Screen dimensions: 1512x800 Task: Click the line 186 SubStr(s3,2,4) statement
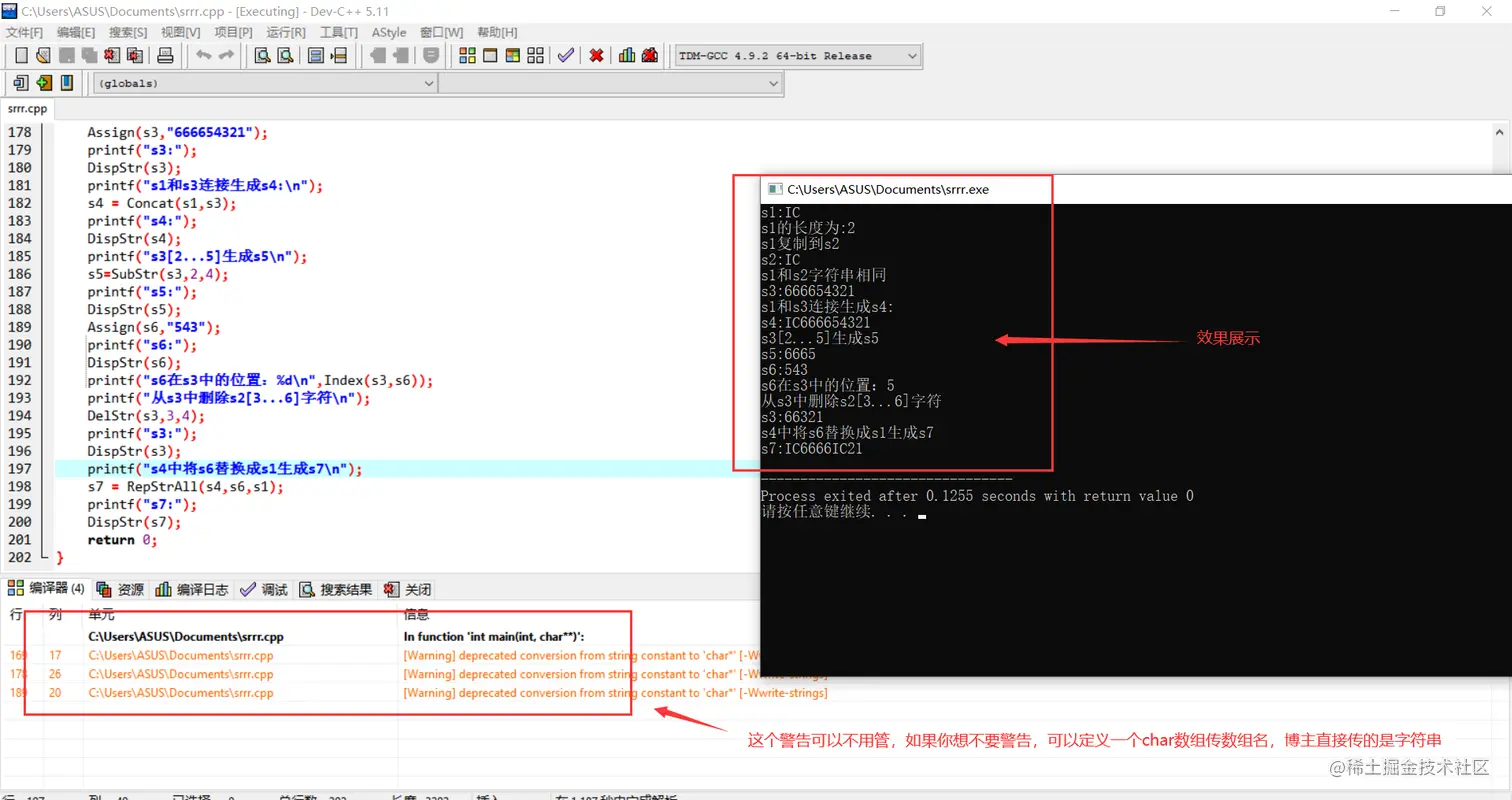(158, 274)
